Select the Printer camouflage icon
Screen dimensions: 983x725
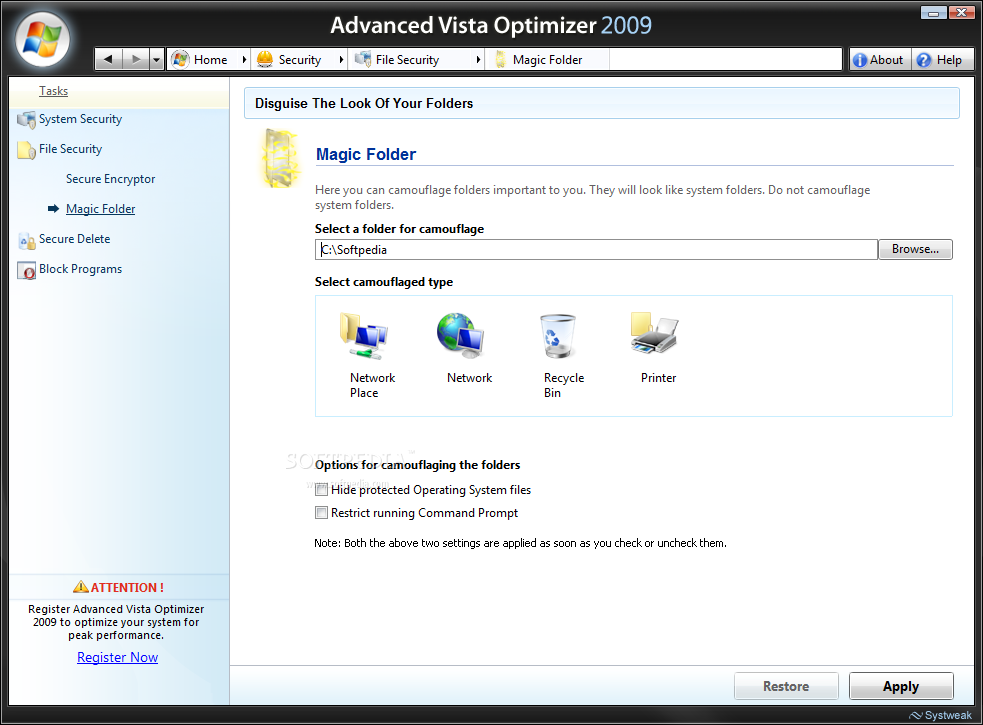coord(654,333)
